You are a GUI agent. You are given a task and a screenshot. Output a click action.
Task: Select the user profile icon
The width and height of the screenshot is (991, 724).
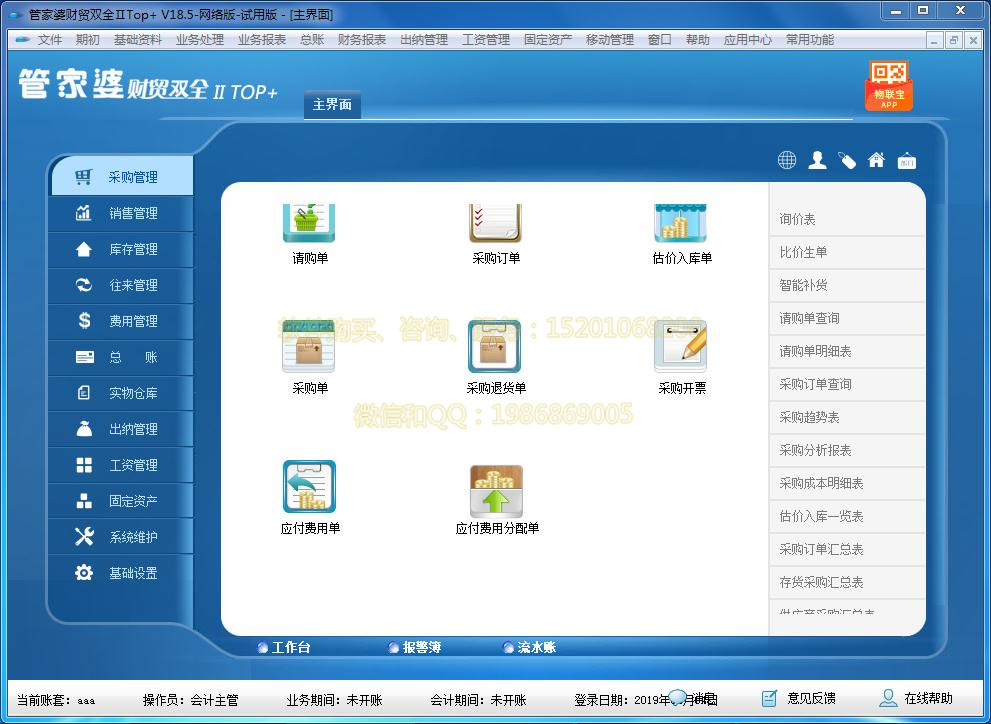[817, 159]
